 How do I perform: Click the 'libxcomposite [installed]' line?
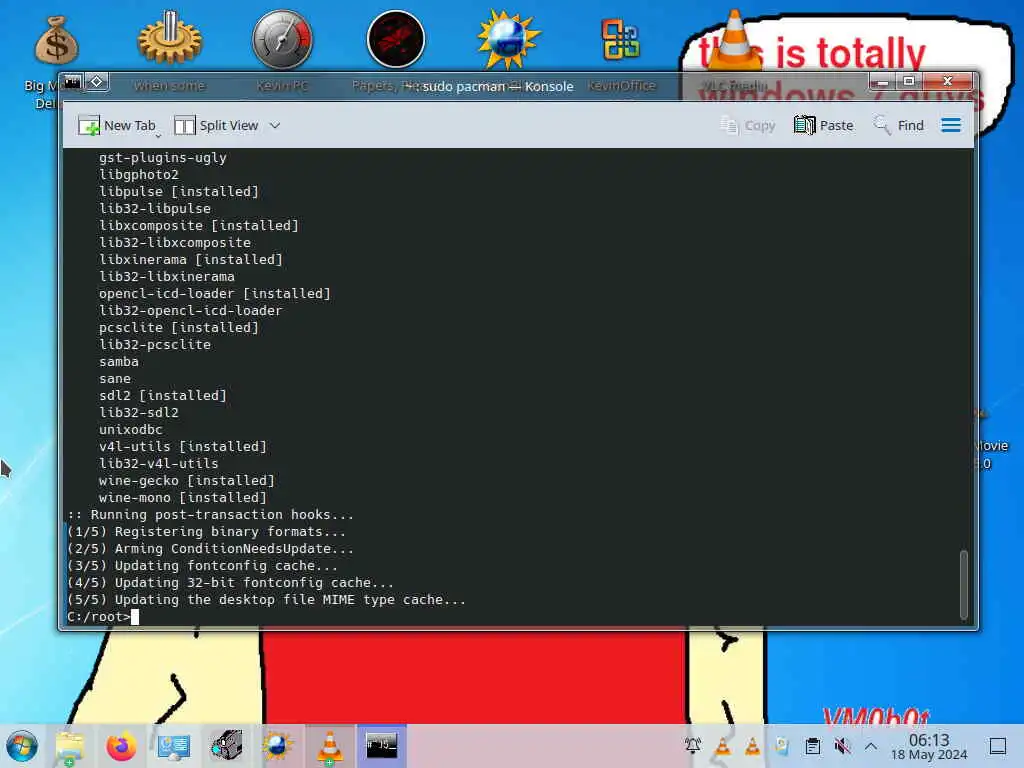pyautogui.click(x=199, y=225)
